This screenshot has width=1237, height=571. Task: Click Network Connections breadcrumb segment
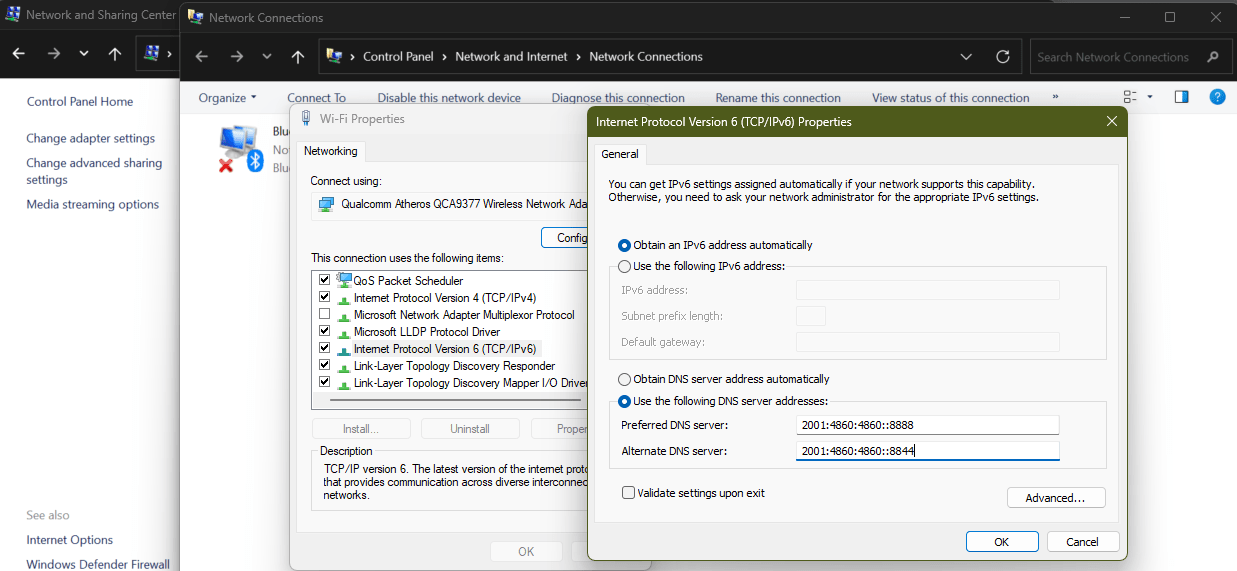point(646,57)
